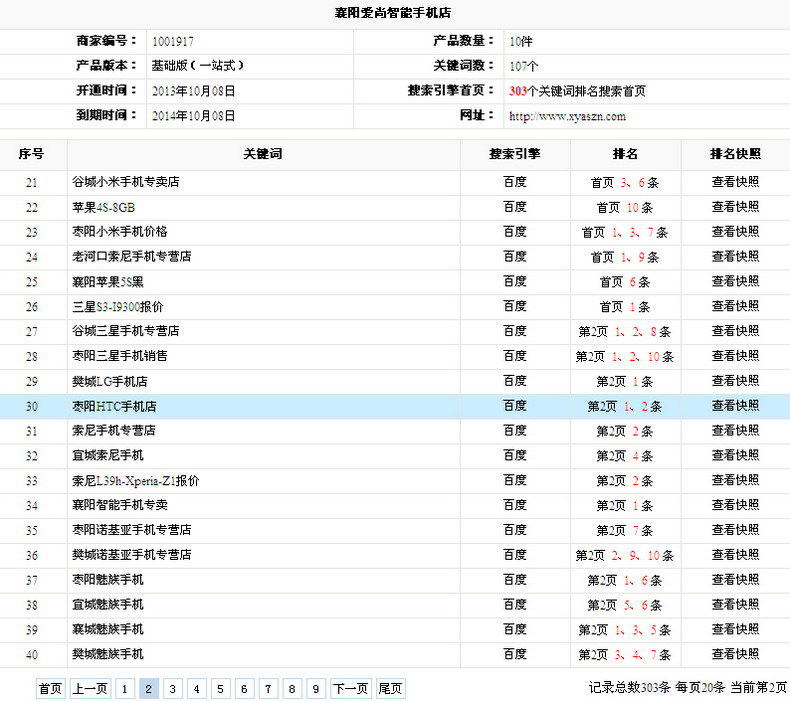The height and width of the screenshot is (701, 790).
Task: Click merchant number 1001917
Action: [x=173, y=41]
